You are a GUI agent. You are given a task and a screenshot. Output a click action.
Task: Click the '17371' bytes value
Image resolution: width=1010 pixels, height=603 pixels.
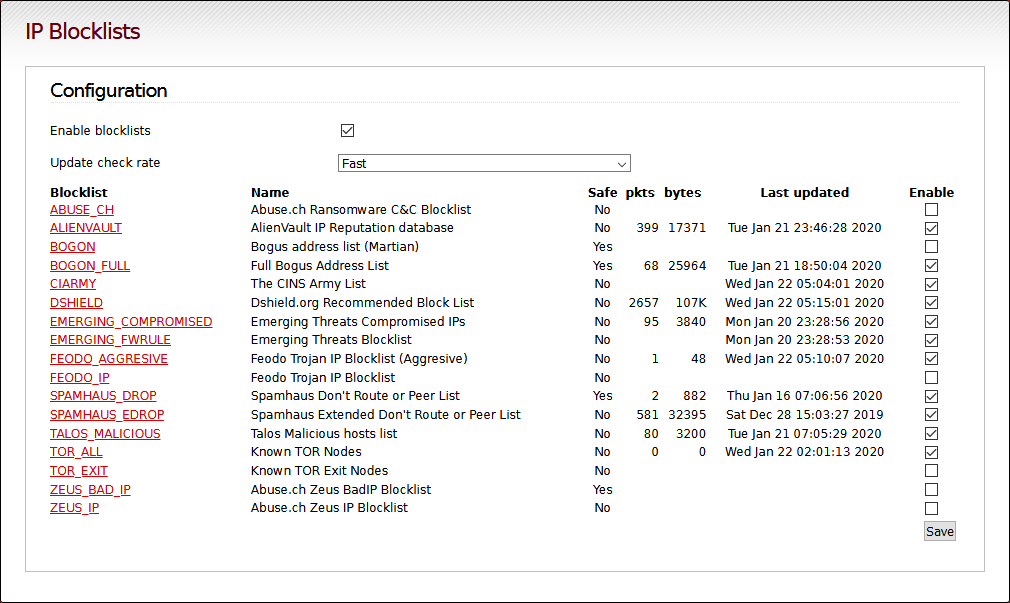pos(687,228)
